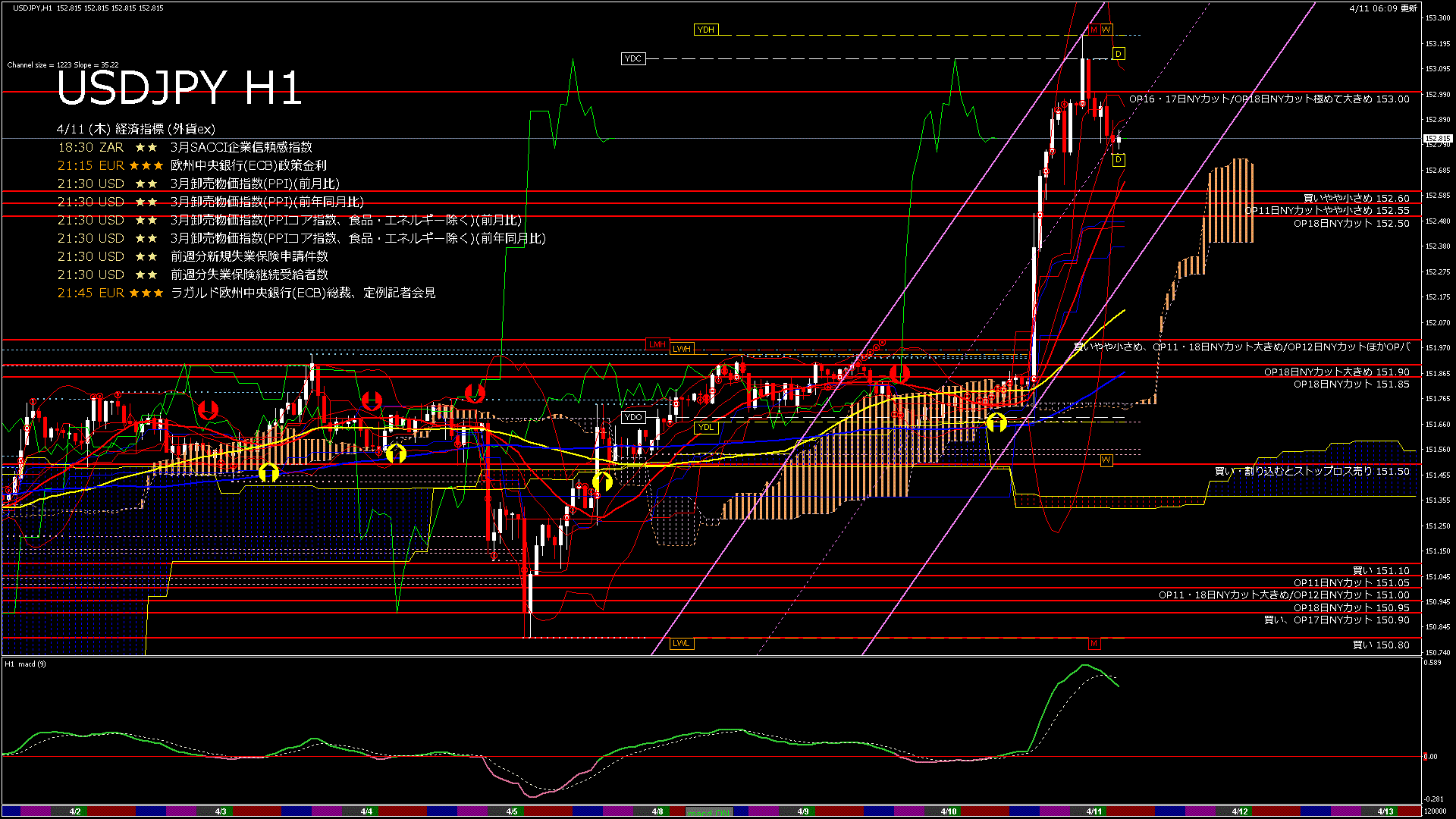The height and width of the screenshot is (819, 1456).
Task: Click the highlighted current price tag on price axis
Action: click(1437, 139)
